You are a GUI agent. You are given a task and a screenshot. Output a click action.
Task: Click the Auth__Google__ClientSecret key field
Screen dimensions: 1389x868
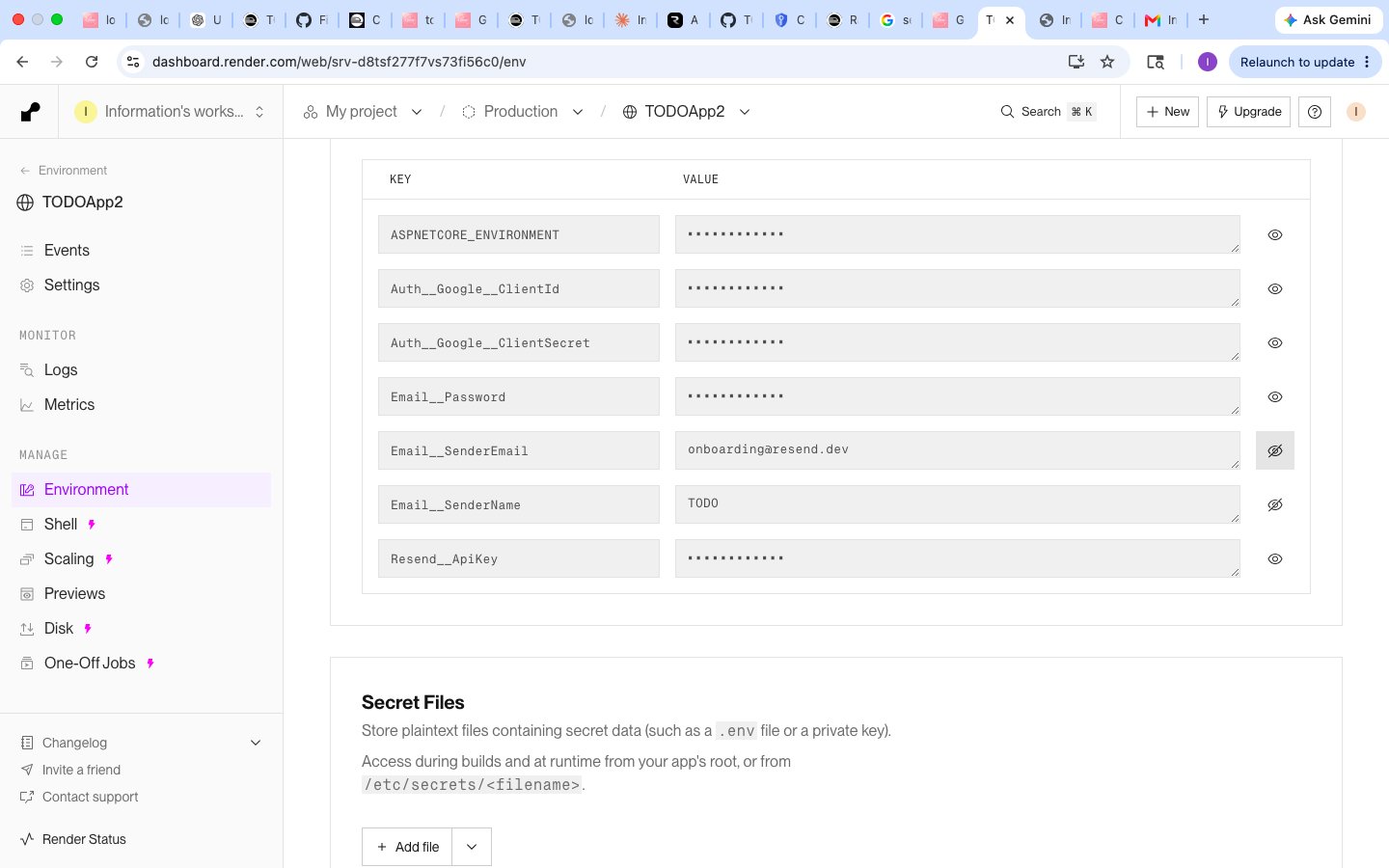[519, 342]
